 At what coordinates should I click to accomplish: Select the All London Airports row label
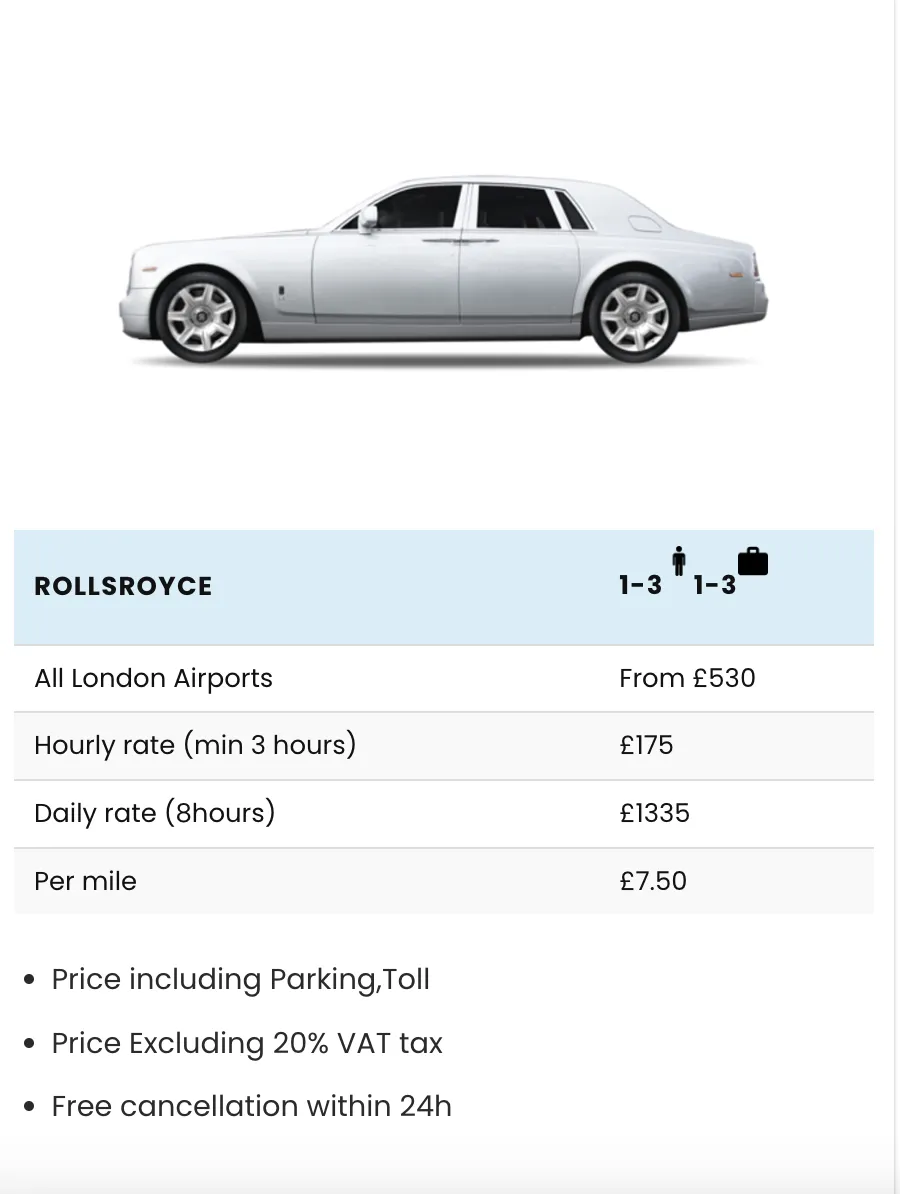pos(153,678)
